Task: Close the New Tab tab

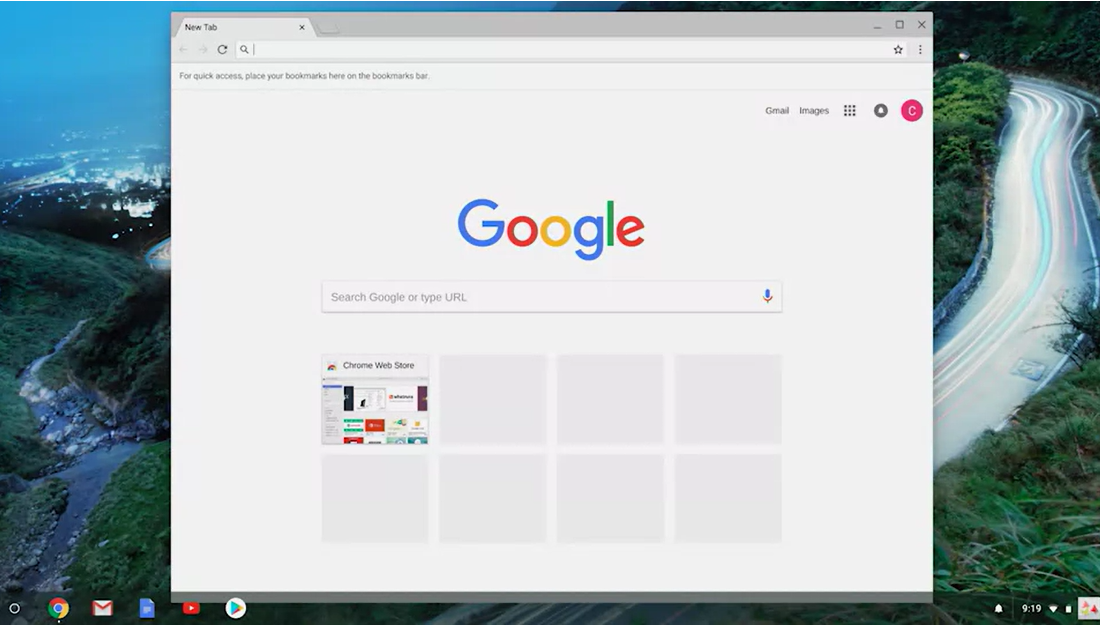Action: click(x=302, y=27)
